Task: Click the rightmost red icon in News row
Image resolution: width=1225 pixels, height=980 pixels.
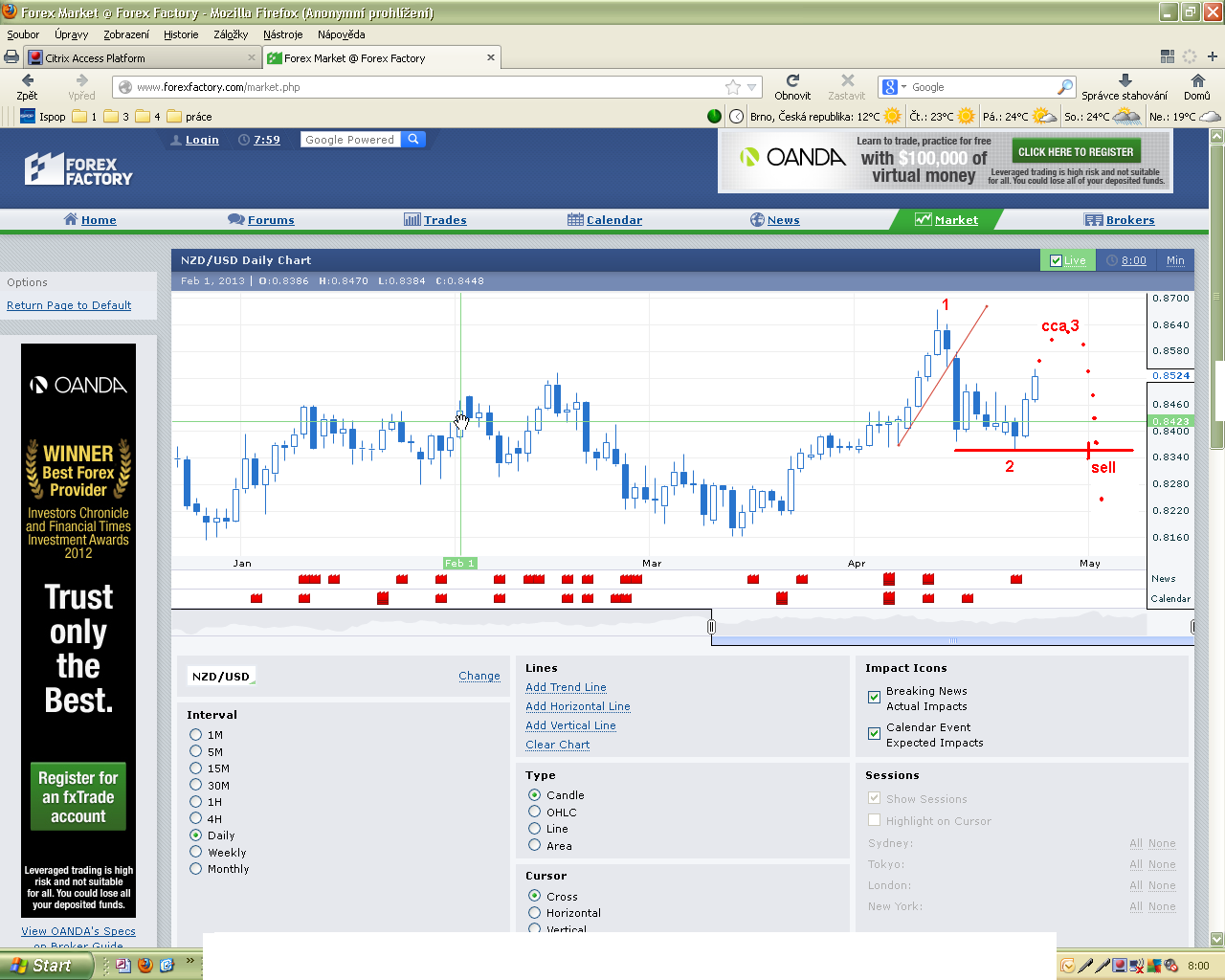Action: [1016, 579]
